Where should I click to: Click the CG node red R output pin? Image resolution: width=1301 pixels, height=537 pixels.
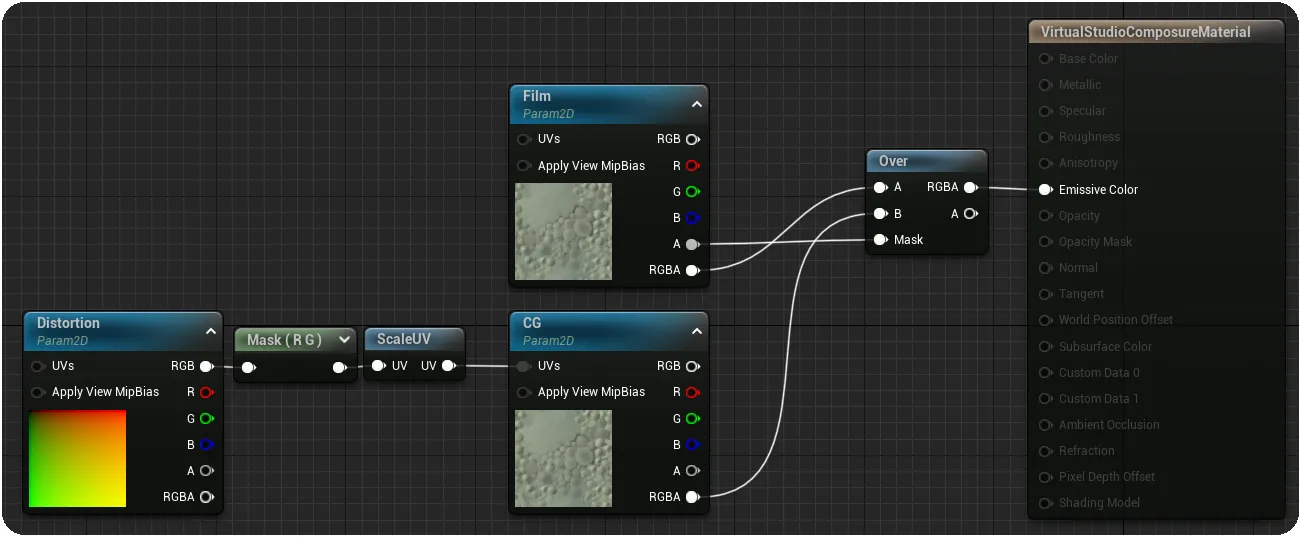coord(692,392)
